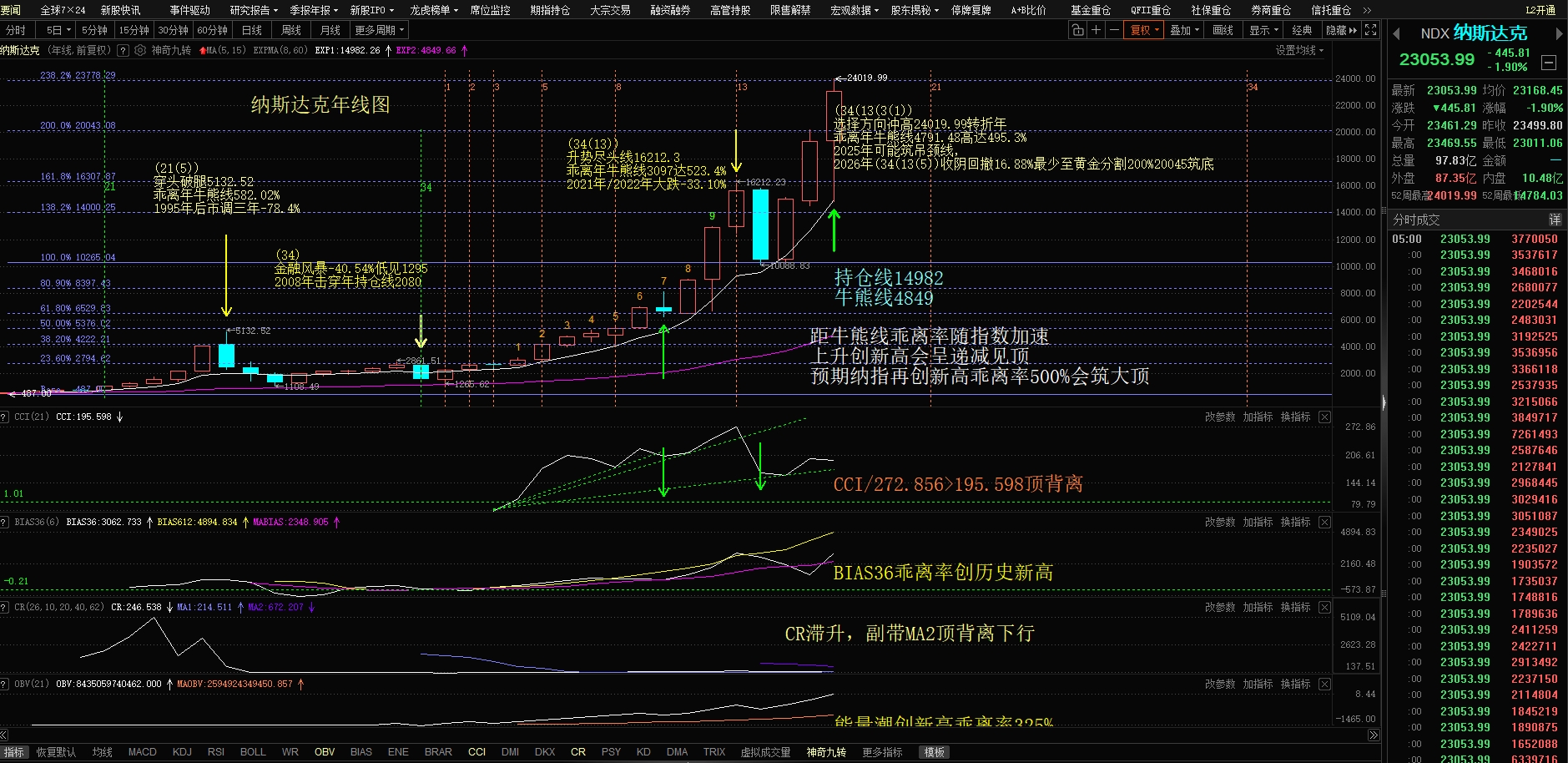The image size is (1568, 763).
Task: Click 隐藏 to hide side panel
Action: (x=1341, y=30)
